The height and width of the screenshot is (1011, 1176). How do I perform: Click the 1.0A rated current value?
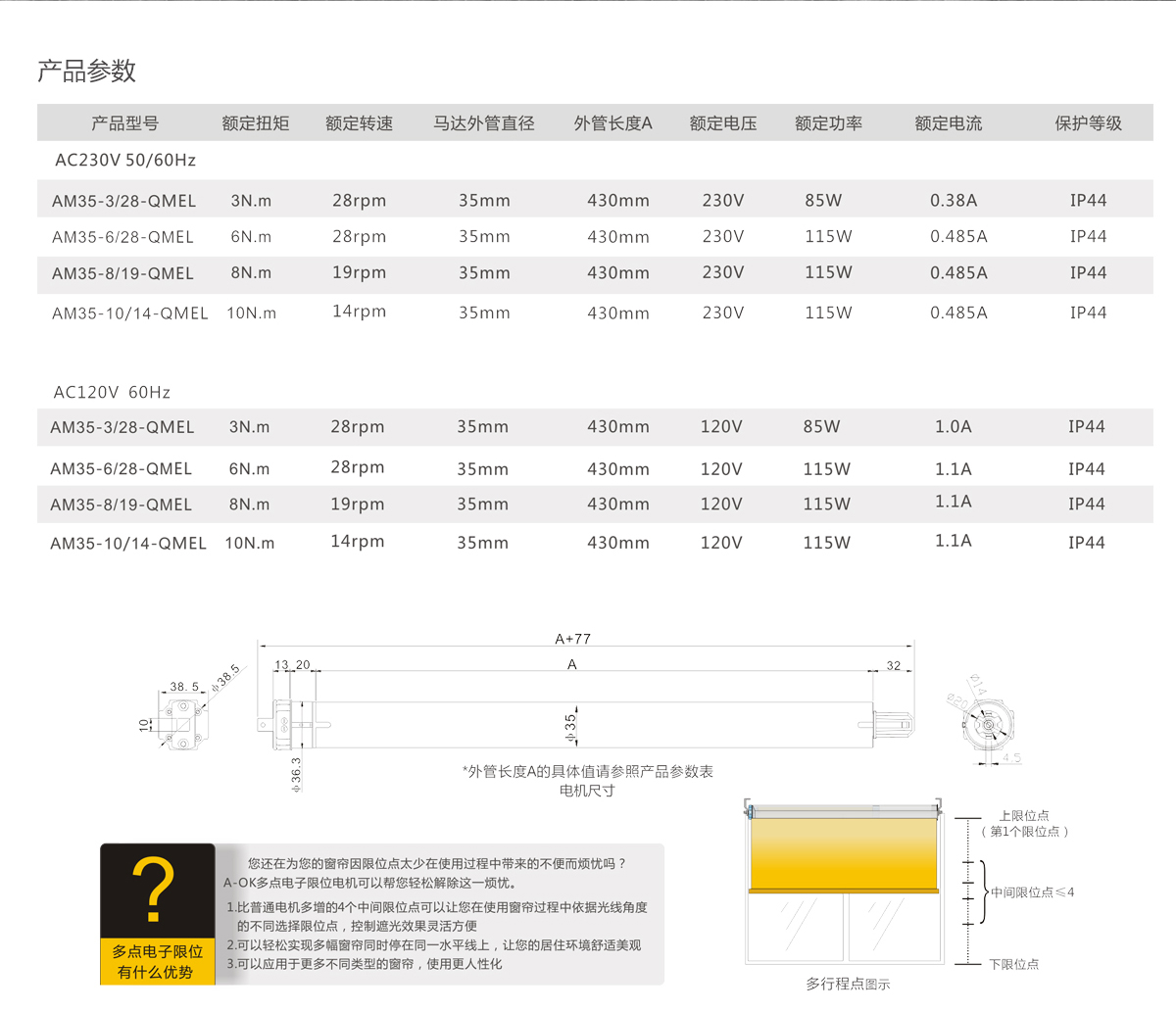point(953,426)
